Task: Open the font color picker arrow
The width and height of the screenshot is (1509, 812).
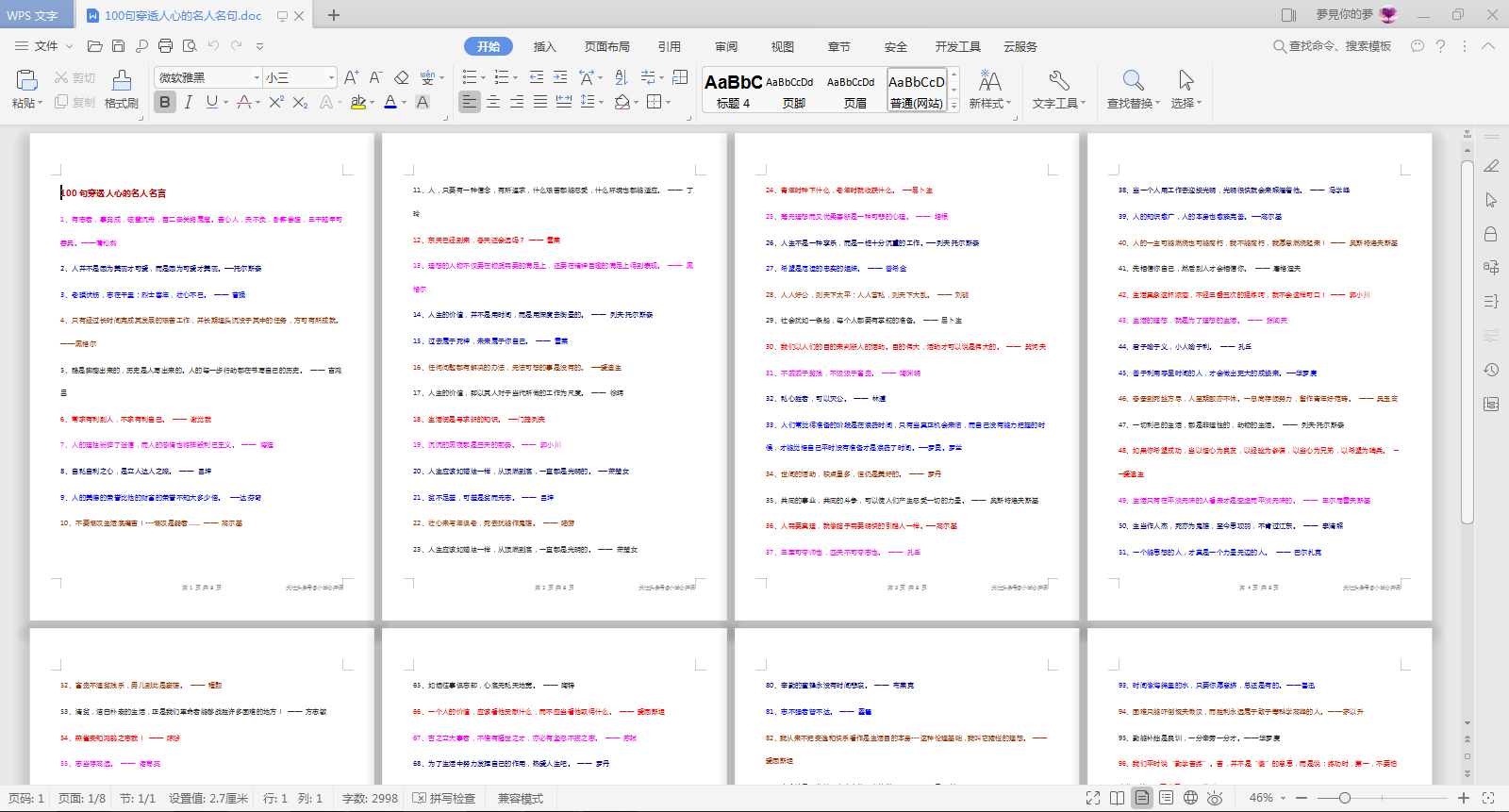Action: [x=404, y=103]
